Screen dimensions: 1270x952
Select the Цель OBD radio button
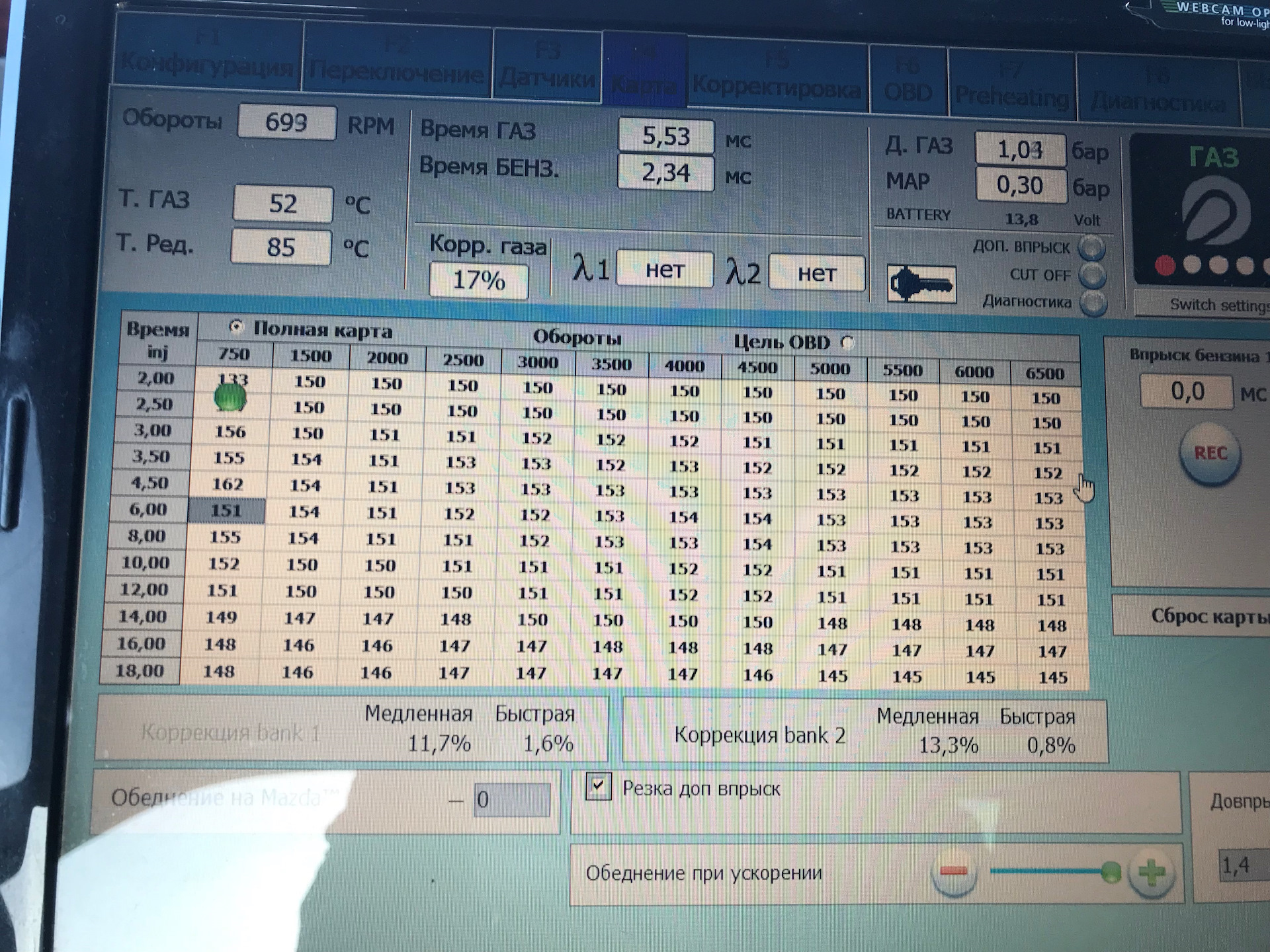pyautogui.click(x=847, y=342)
